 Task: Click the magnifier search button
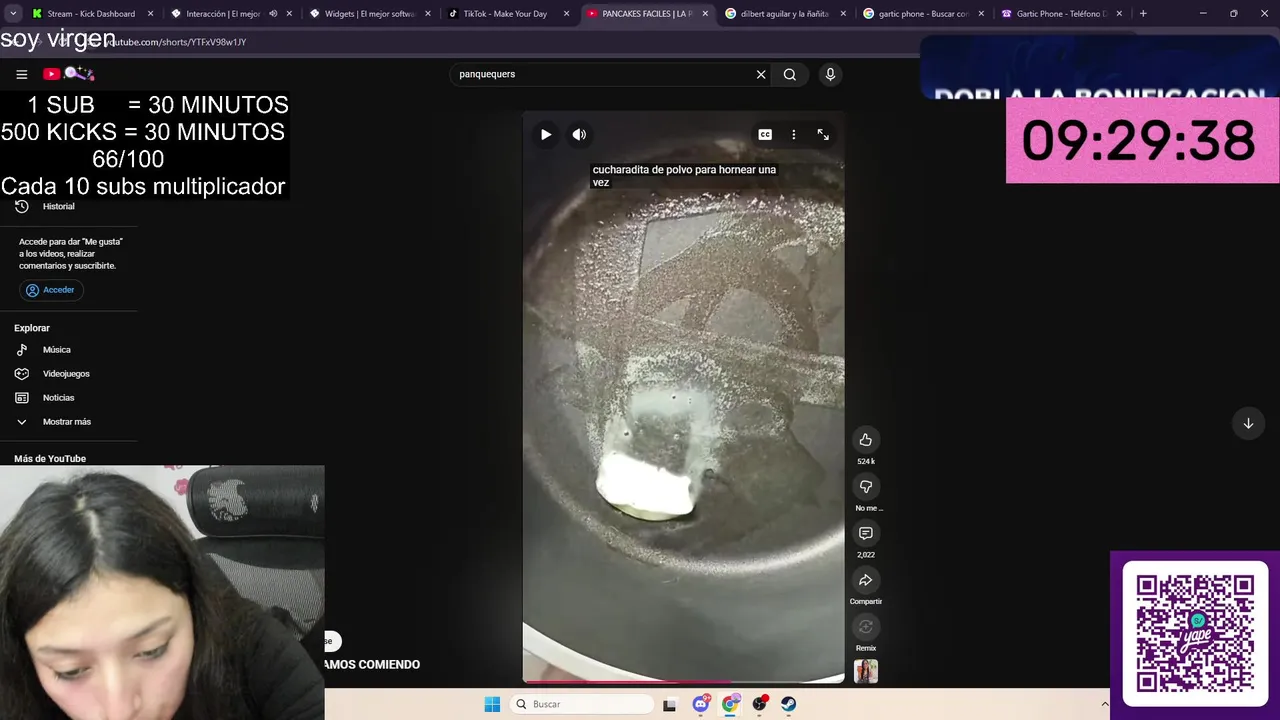pos(790,74)
